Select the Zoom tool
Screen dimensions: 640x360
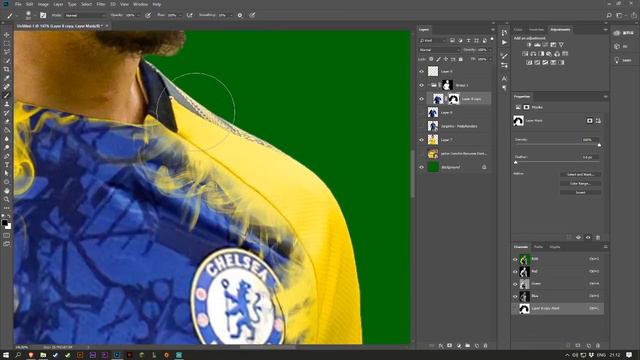[x=7, y=199]
